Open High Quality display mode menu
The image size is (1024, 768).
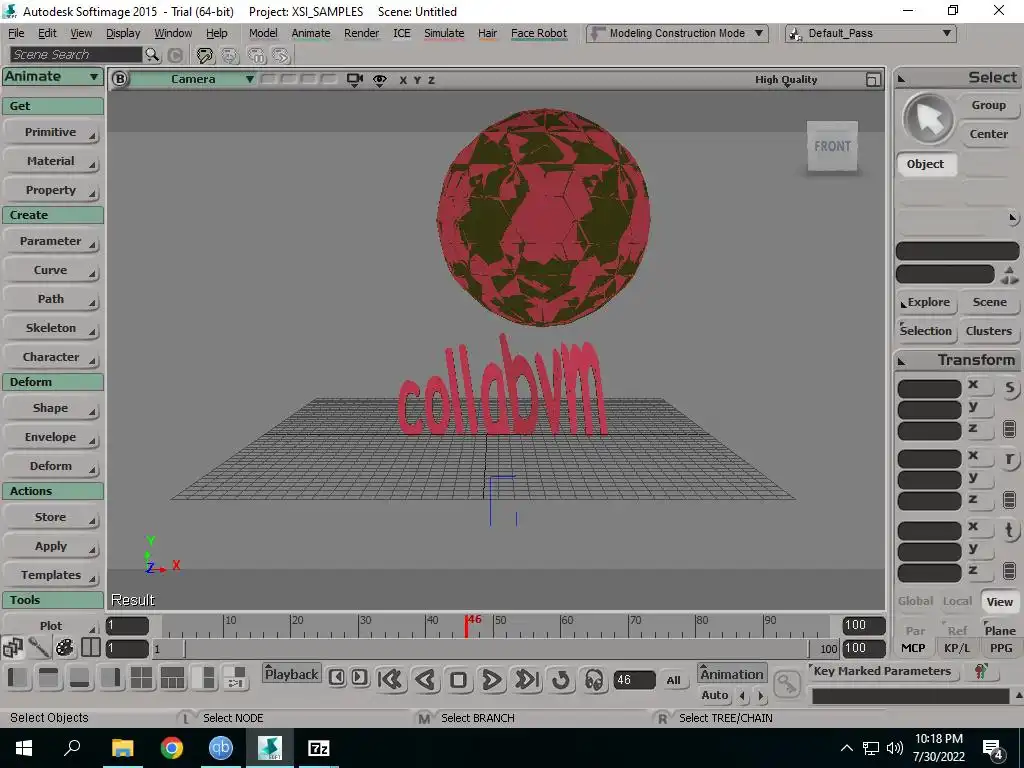786,80
